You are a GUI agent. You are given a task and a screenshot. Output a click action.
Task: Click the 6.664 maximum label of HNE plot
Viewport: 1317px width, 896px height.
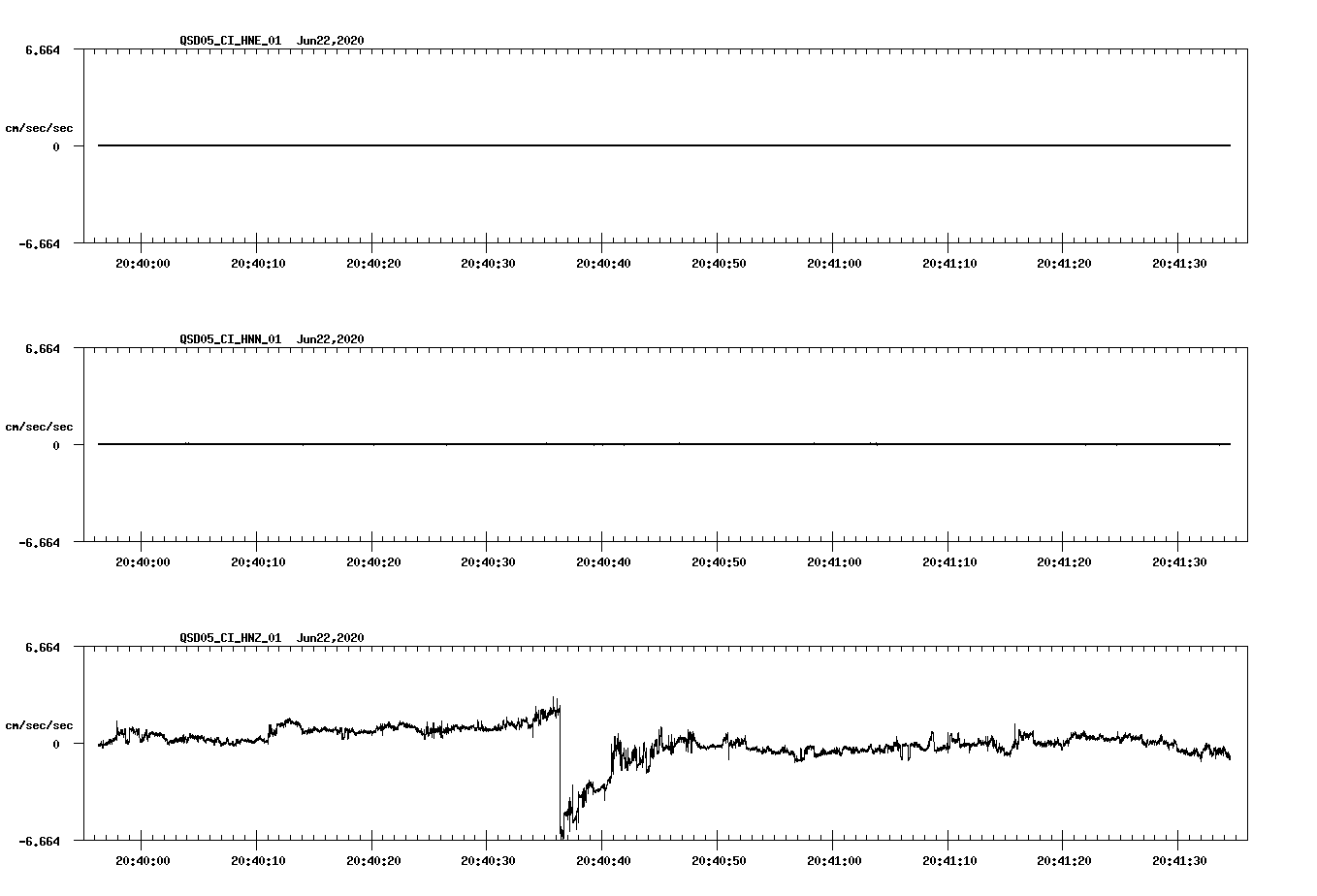pyautogui.click(x=43, y=49)
